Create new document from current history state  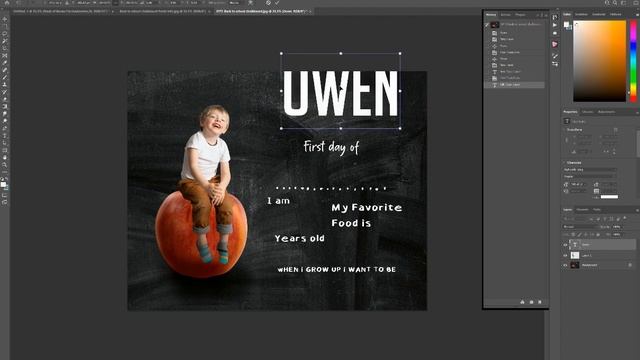point(522,302)
